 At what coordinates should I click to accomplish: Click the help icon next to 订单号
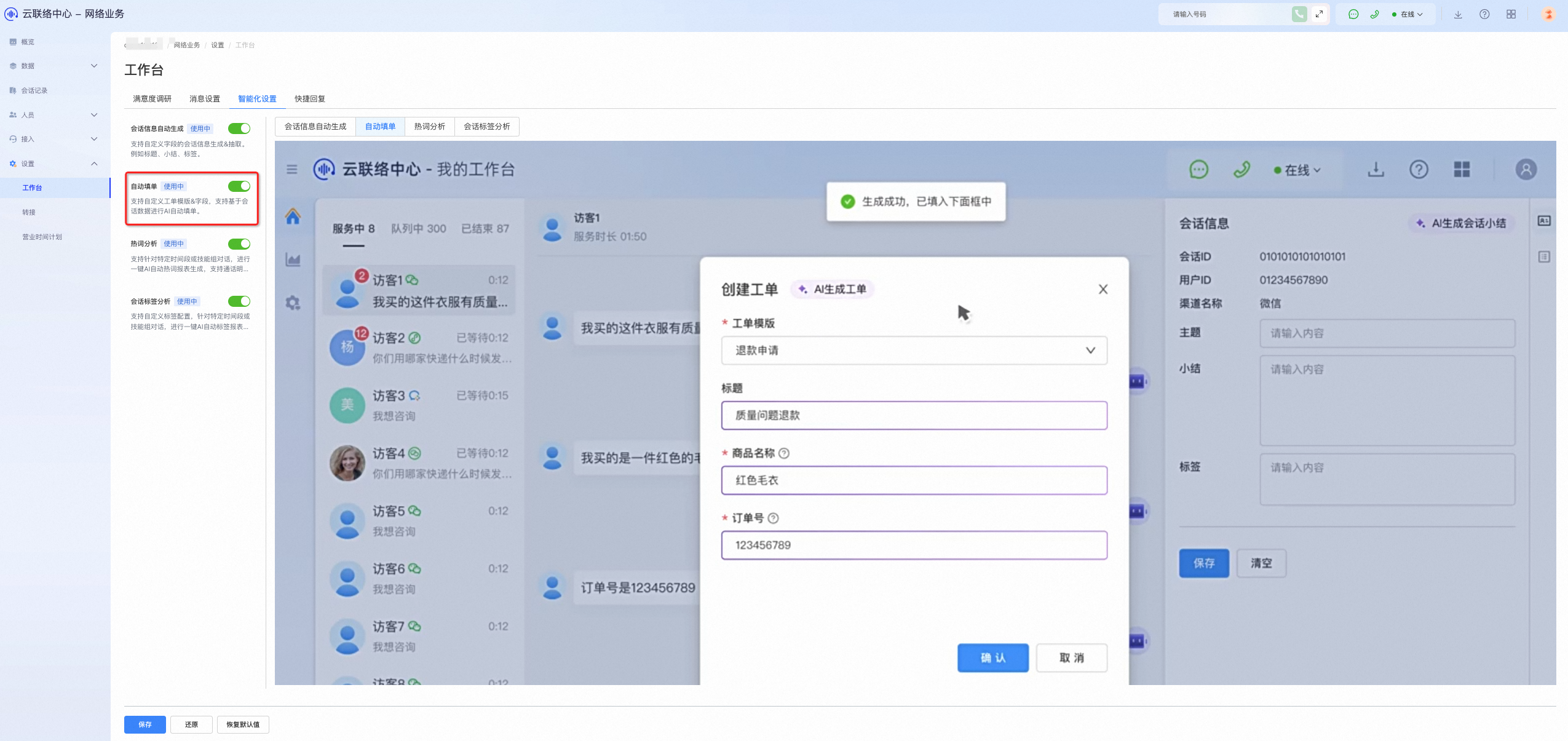coord(774,518)
